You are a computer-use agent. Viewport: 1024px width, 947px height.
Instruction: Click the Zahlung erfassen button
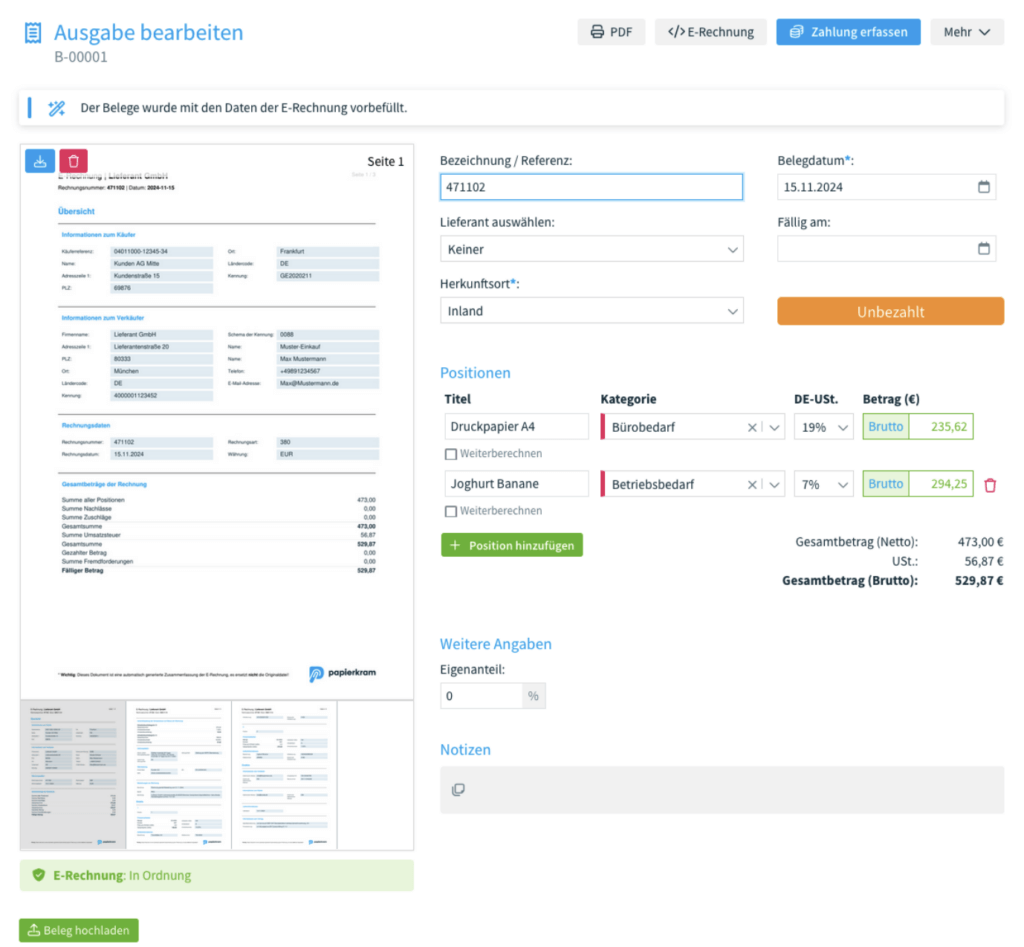[x=848, y=32]
